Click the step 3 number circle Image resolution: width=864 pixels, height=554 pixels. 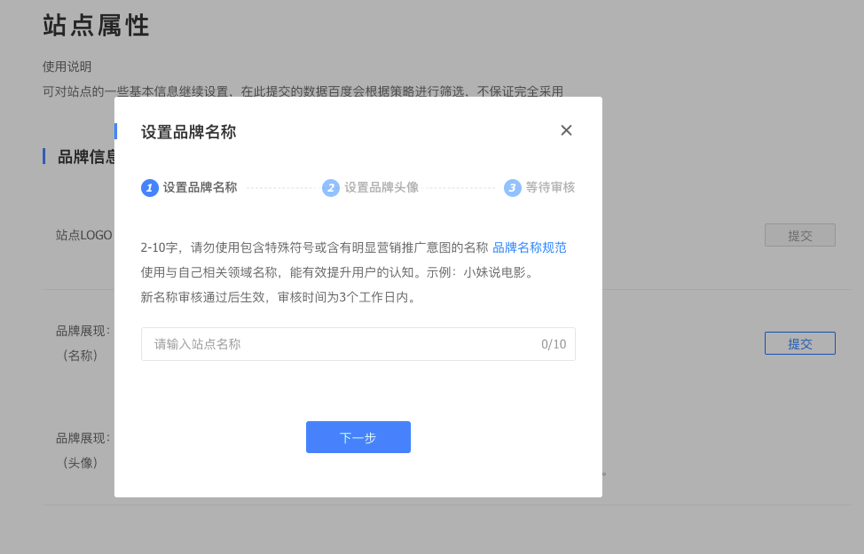(513, 187)
